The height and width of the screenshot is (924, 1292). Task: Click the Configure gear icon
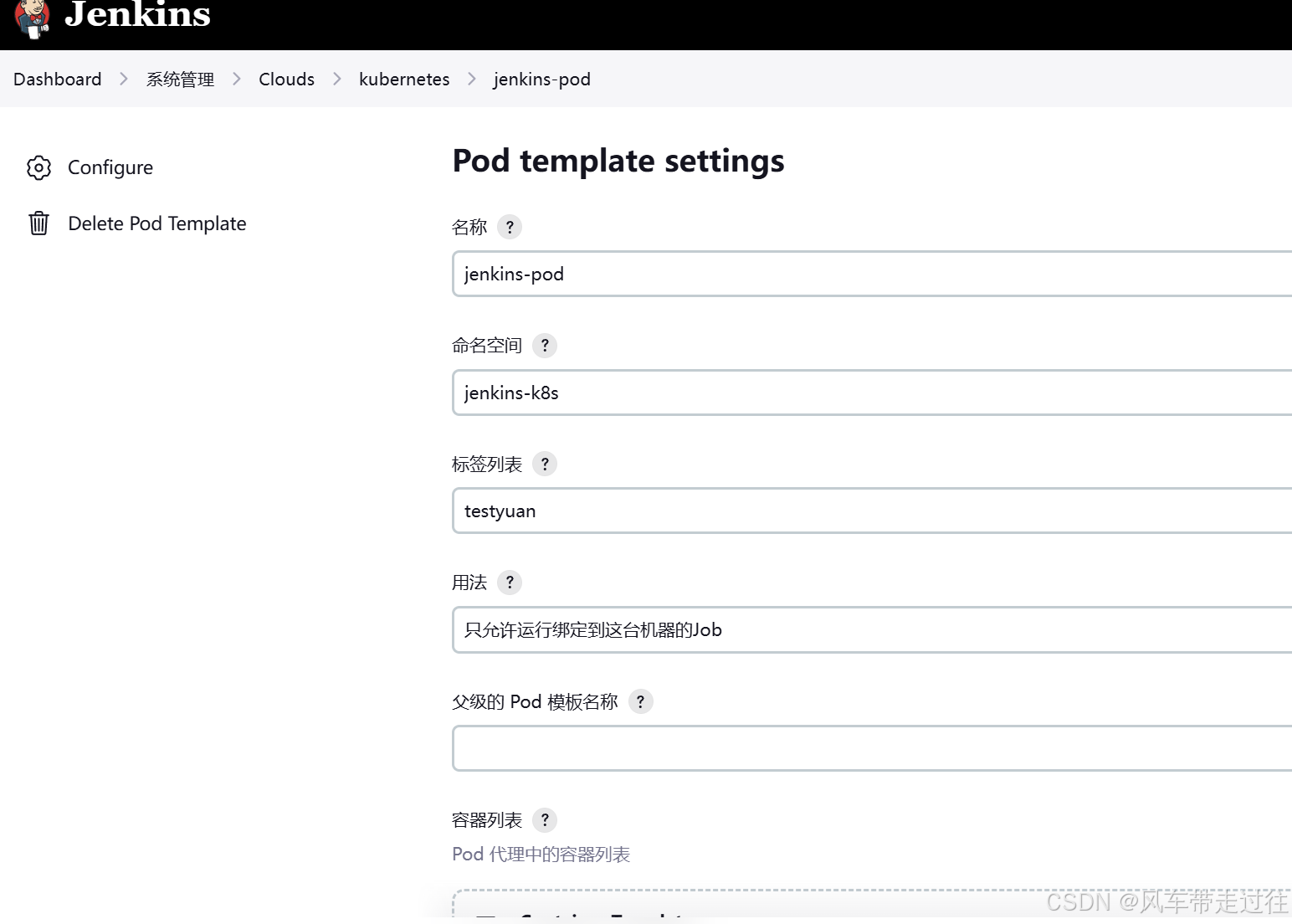pos(38,167)
